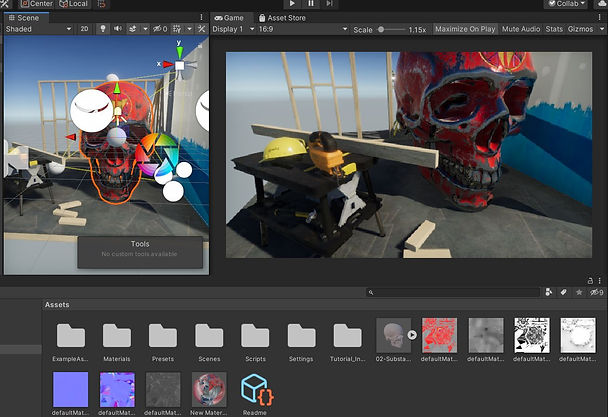Toggle pivot mode Center button

(x=37, y=4)
